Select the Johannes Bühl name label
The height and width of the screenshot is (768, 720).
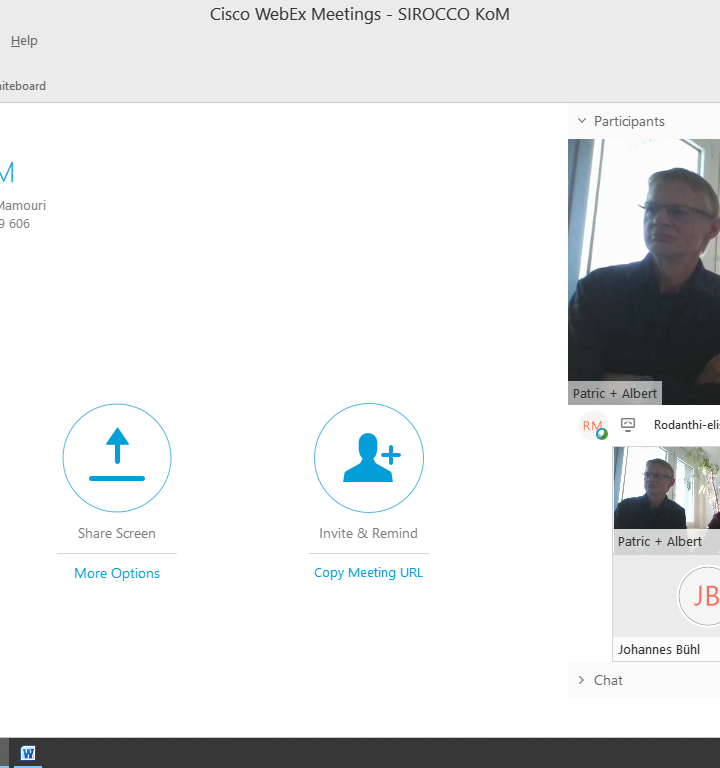click(x=658, y=649)
